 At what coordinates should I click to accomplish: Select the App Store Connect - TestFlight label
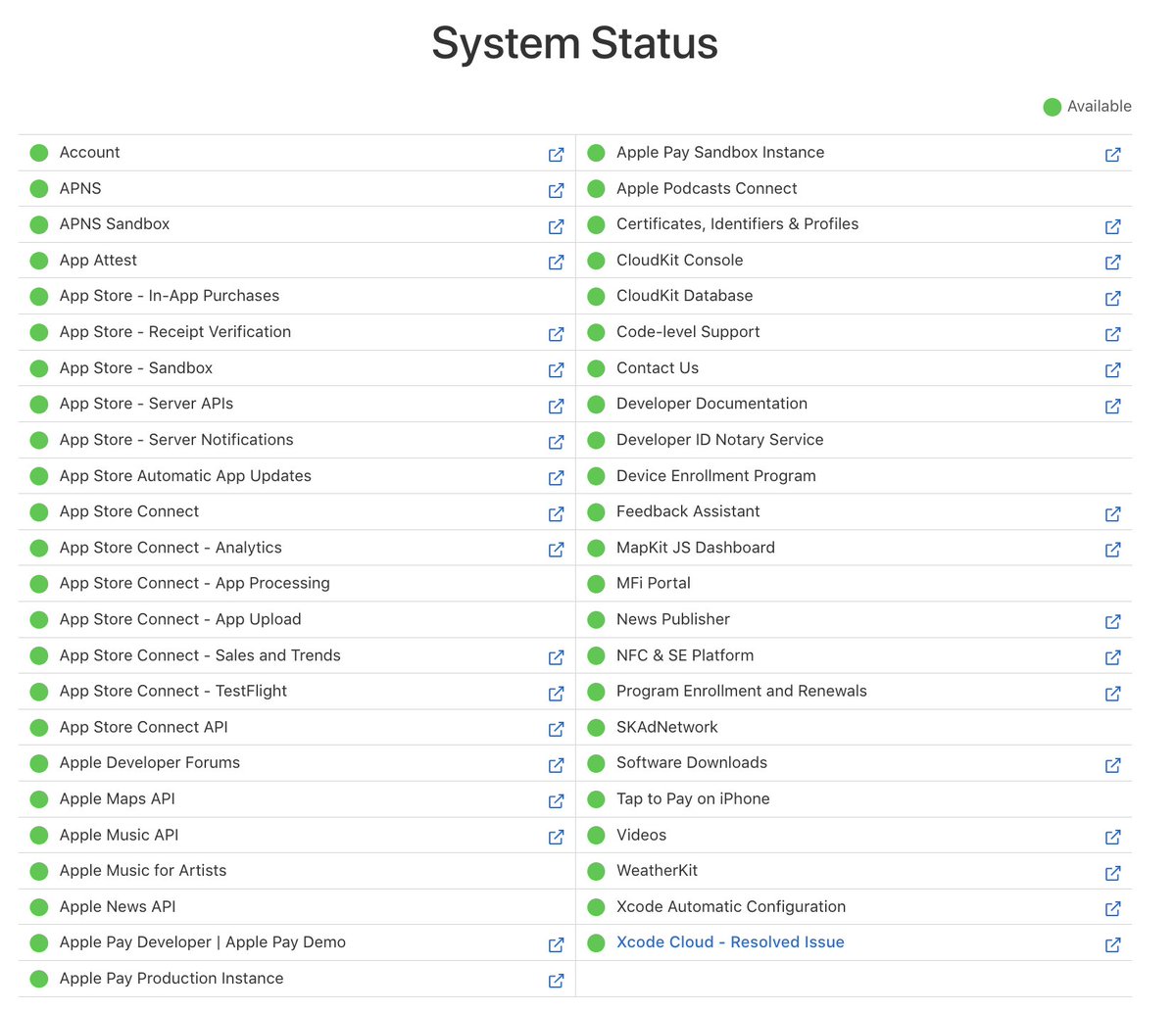point(173,691)
